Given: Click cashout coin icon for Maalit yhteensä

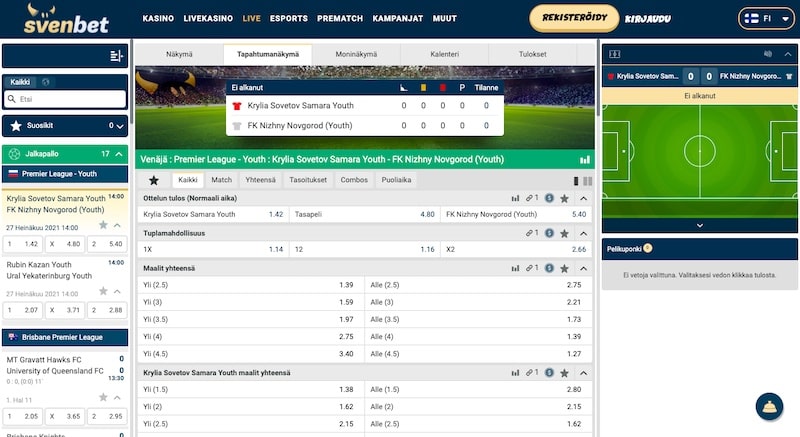Looking at the screenshot, I should click(x=549, y=268).
